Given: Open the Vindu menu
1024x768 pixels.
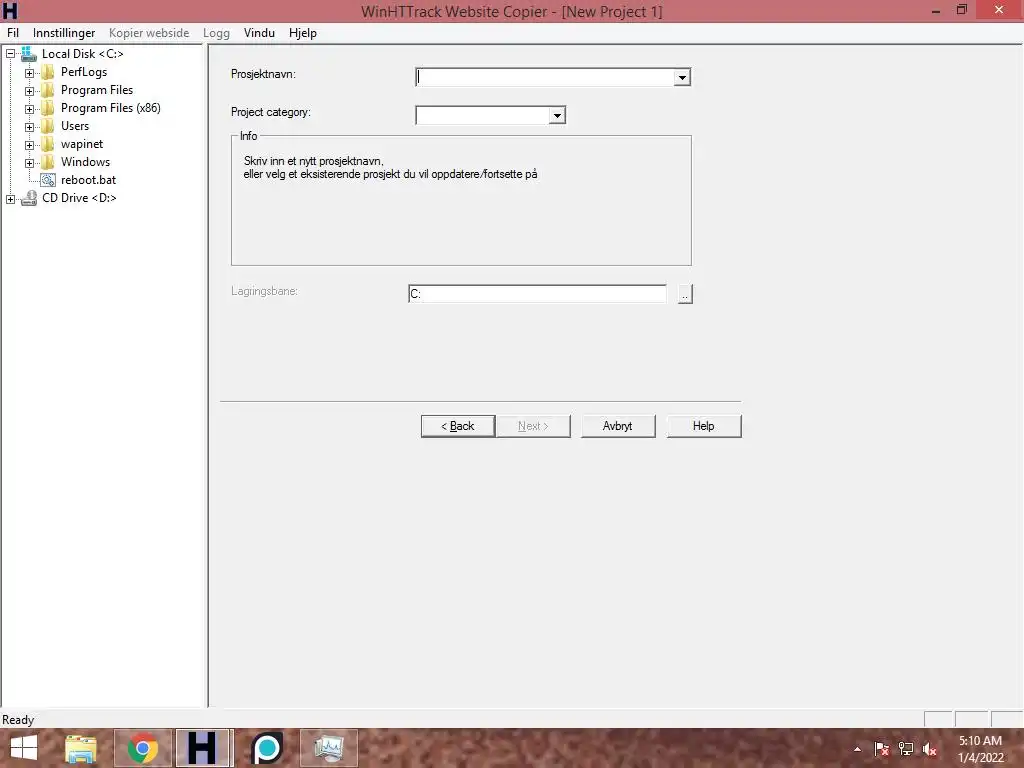Looking at the screenshot, I should pos(259,33).
